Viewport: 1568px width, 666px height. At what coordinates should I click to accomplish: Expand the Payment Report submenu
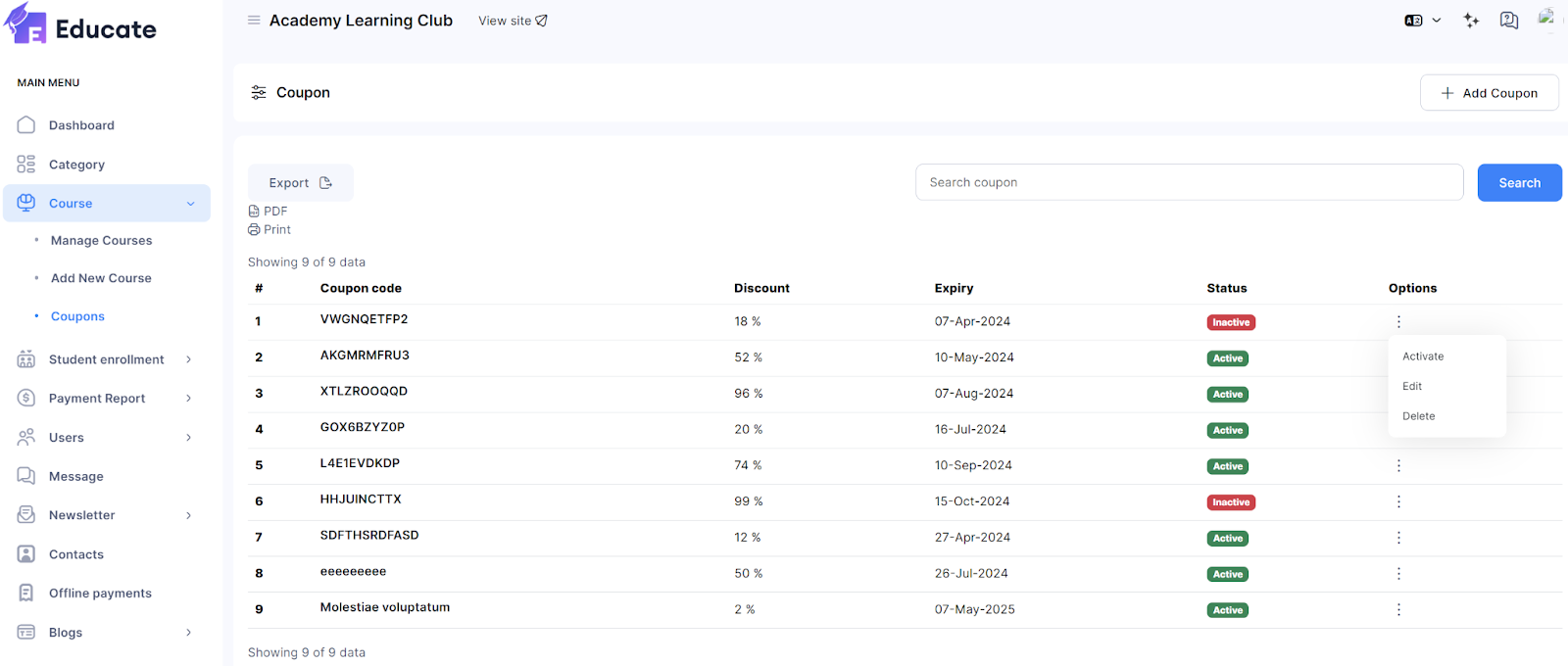188,399
